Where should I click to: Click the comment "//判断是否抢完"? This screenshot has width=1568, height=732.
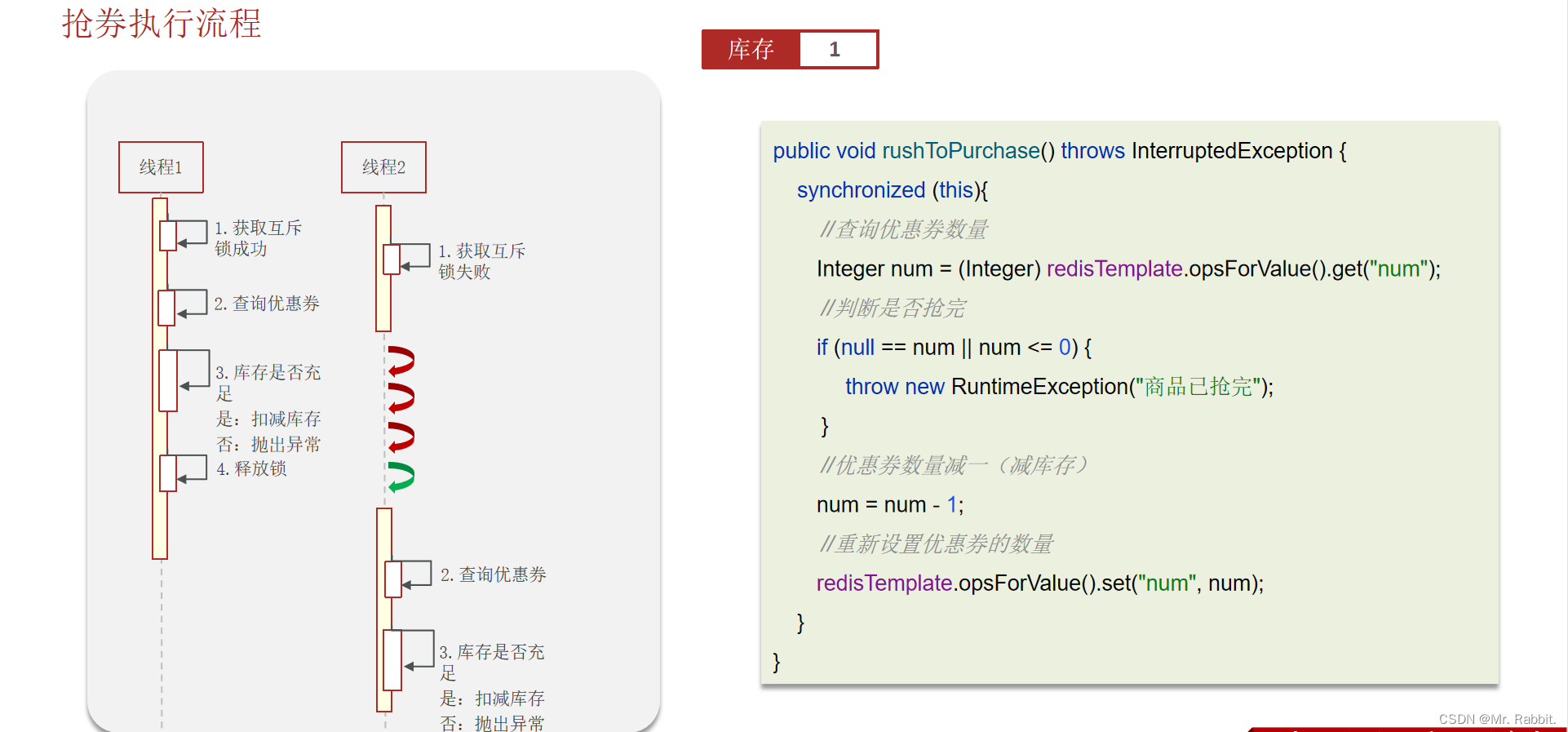click(893, 308)
